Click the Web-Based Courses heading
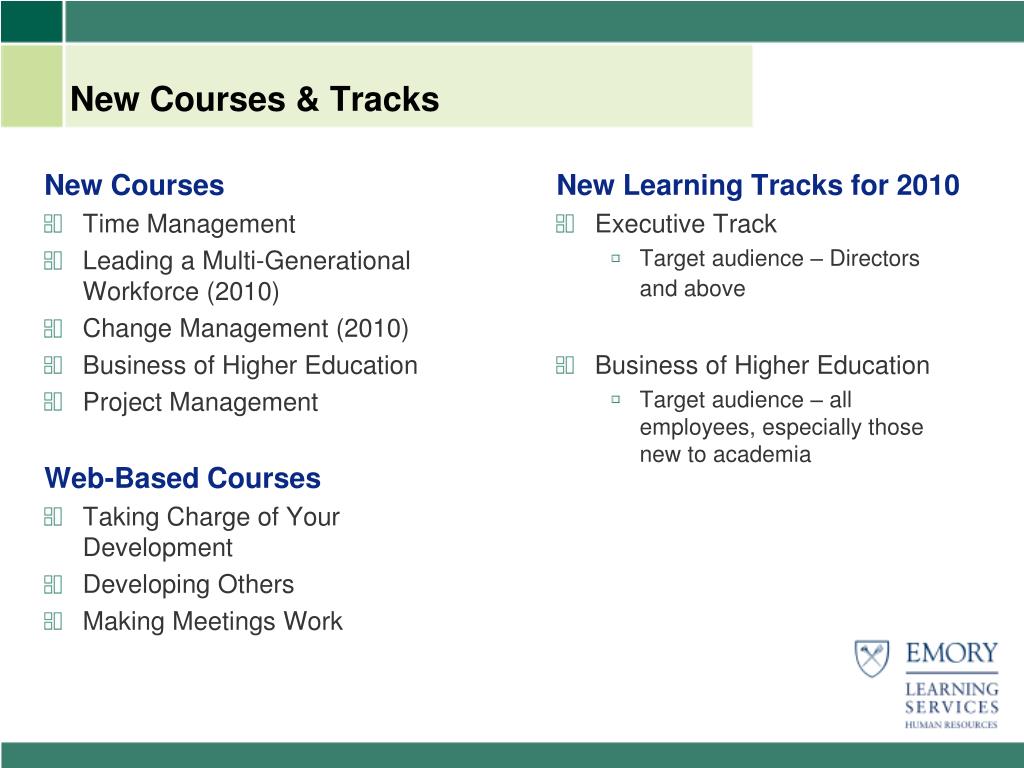The width and height of the screenshot is (1024, 768). click(183, 478)
